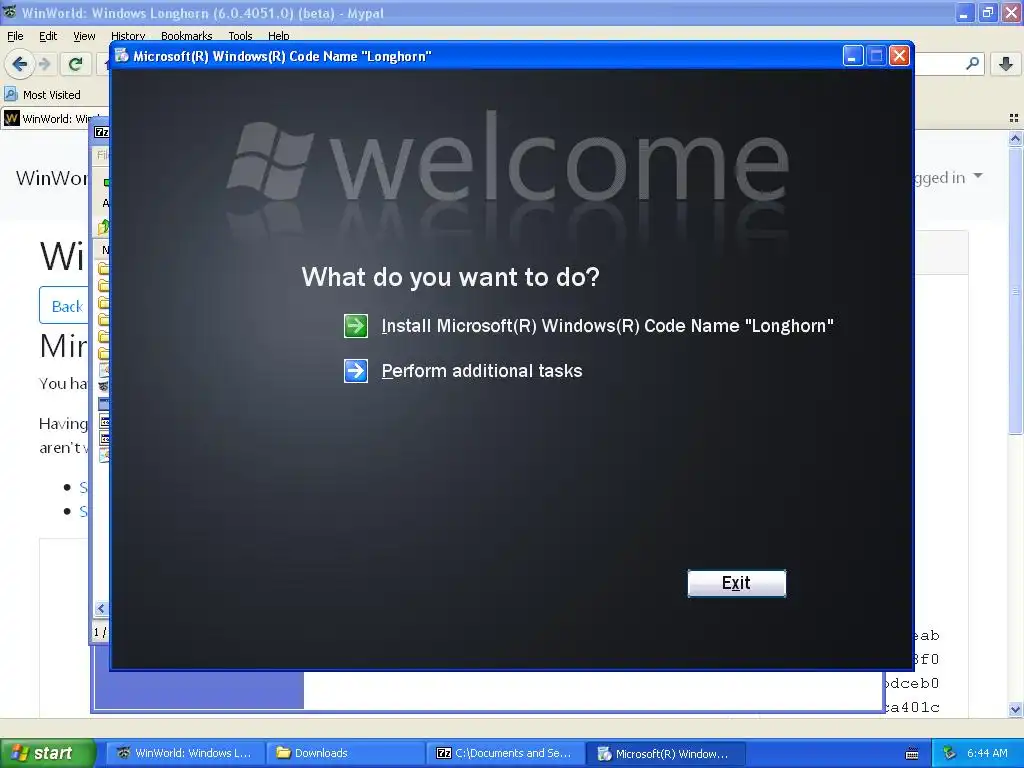
Task: Minimize the Mypal browser window
Action: click(x=965, y=12)
